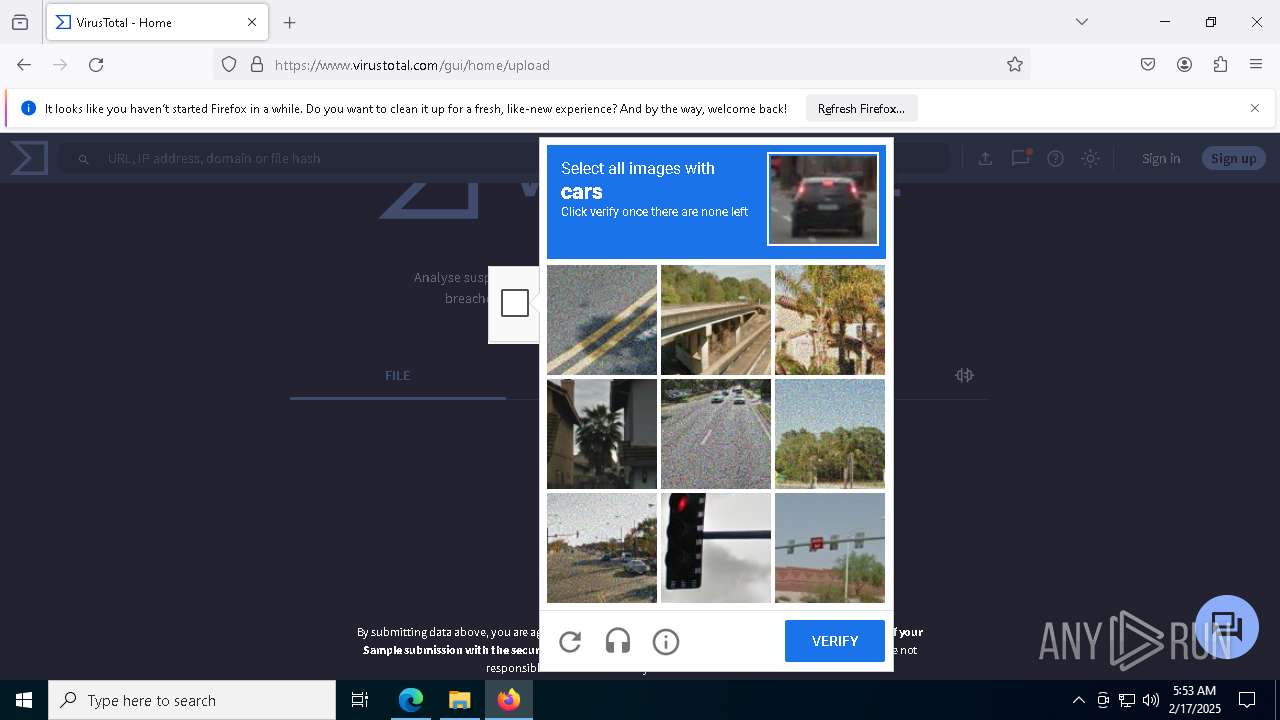
Task: Click the Sign up button
Action: (x=1233, y=158)
